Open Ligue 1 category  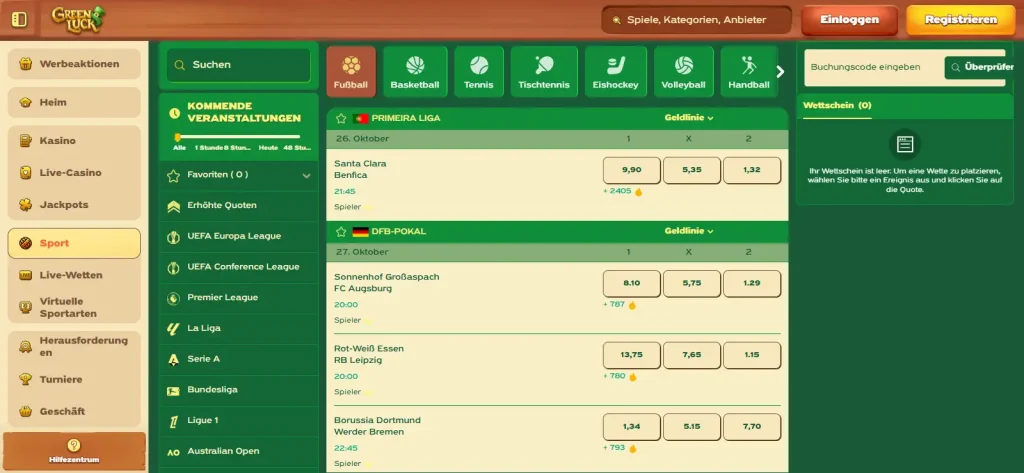[x=238, y=421]
